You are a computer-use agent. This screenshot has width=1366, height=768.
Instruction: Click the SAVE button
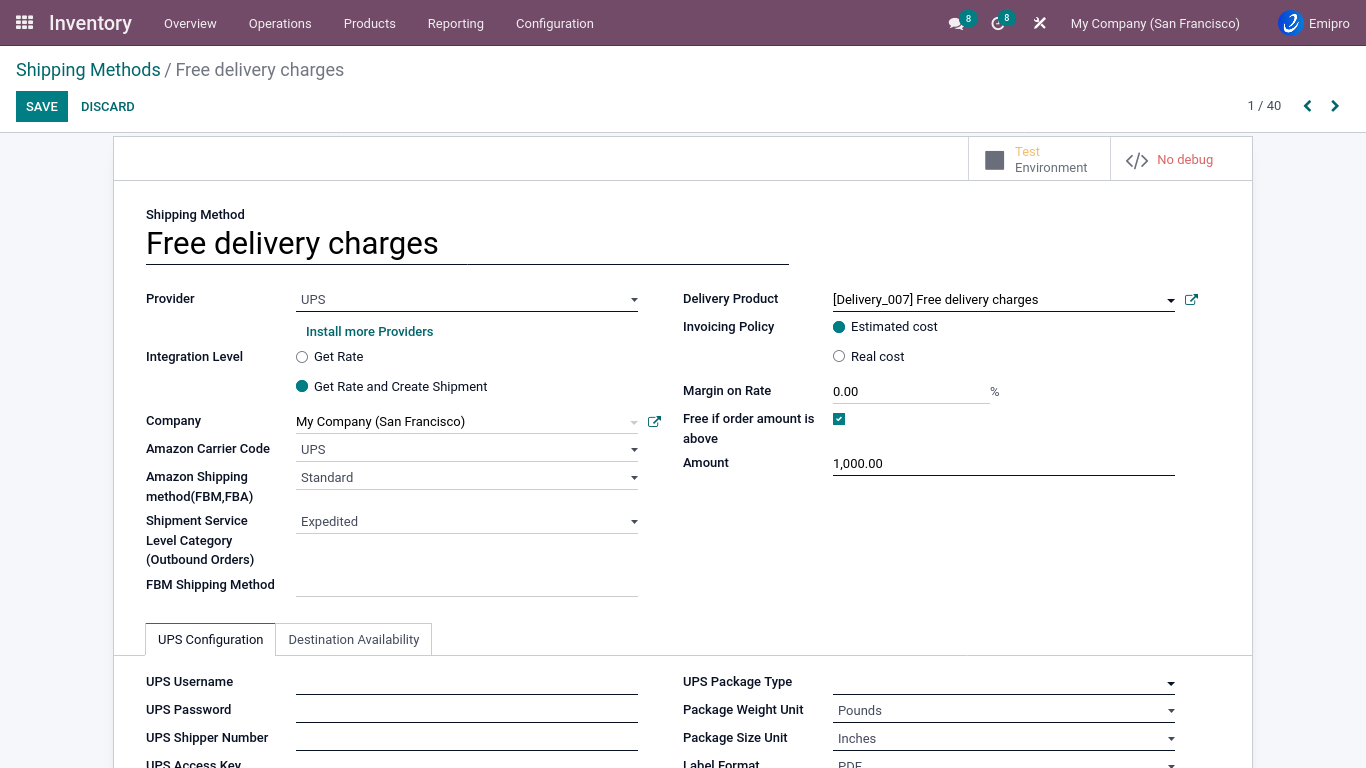(x=42, y=107)
